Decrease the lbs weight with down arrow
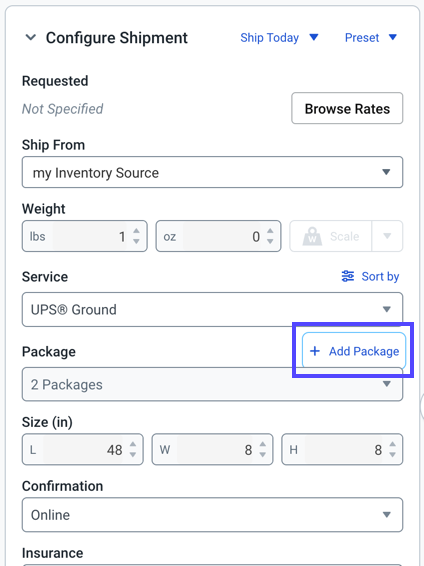The image size is (424, 566). 136,241
